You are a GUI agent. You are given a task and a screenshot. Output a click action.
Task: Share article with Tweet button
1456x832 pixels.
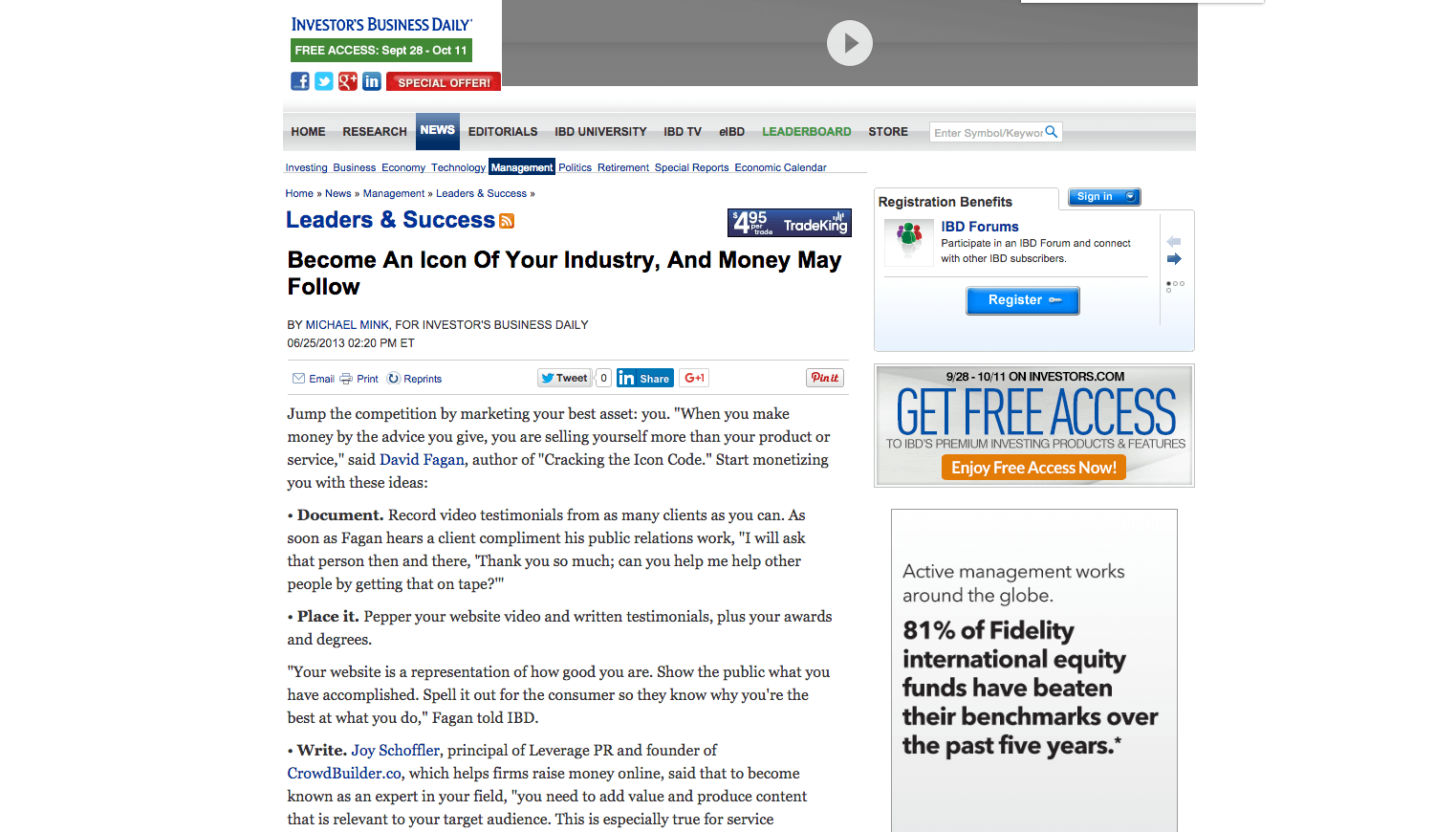click(x=564, y=378)
